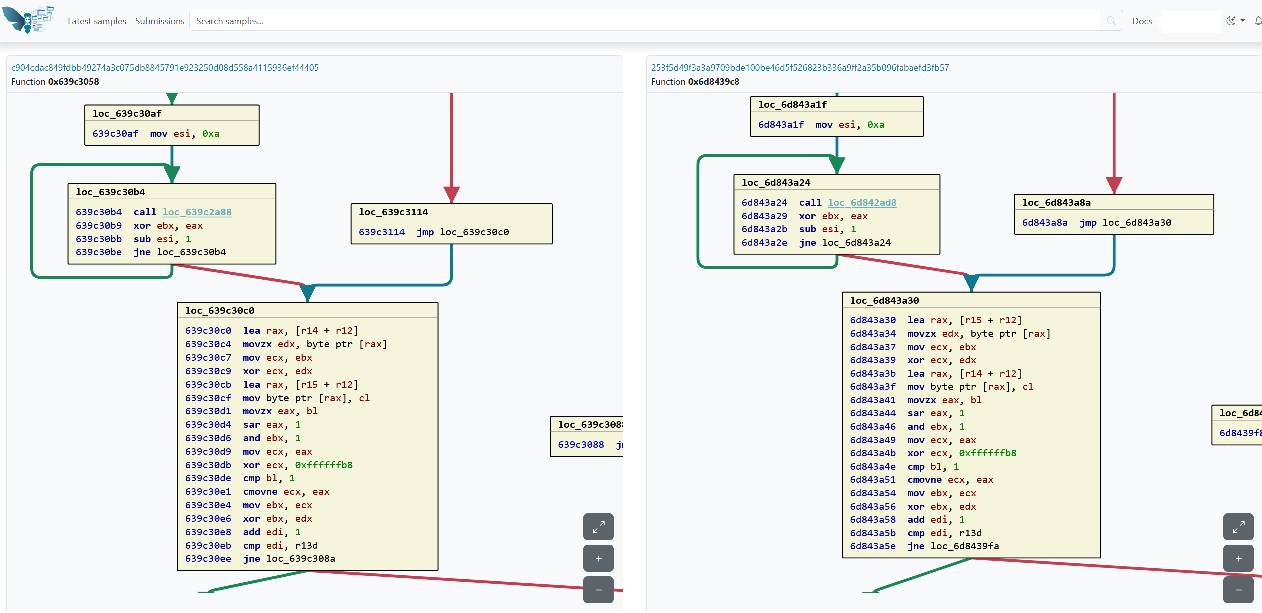Click instruction 6d843a1f mov esi, 0xa

821,125
